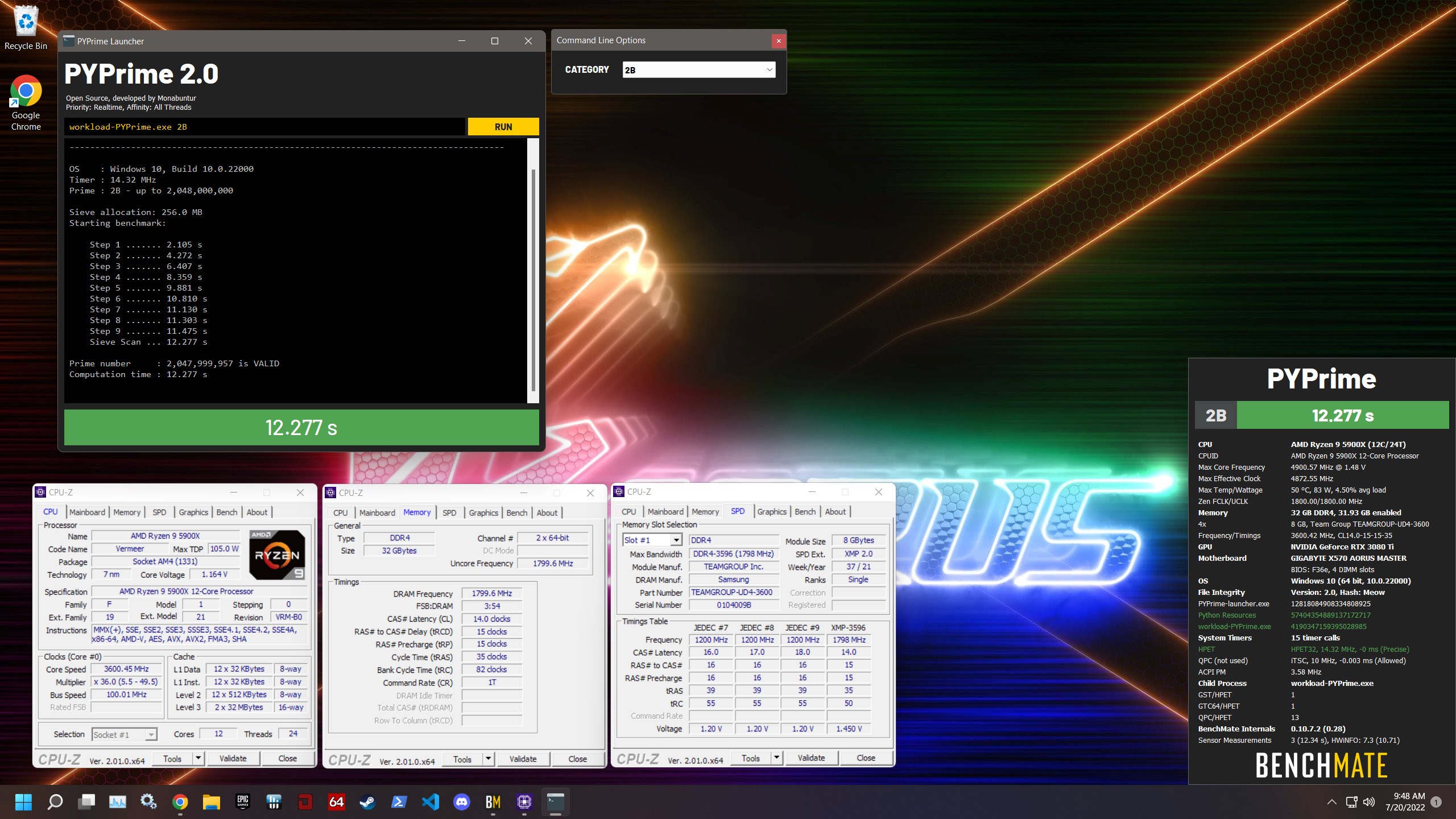Open Task View in the taskbar

point(86,802)
